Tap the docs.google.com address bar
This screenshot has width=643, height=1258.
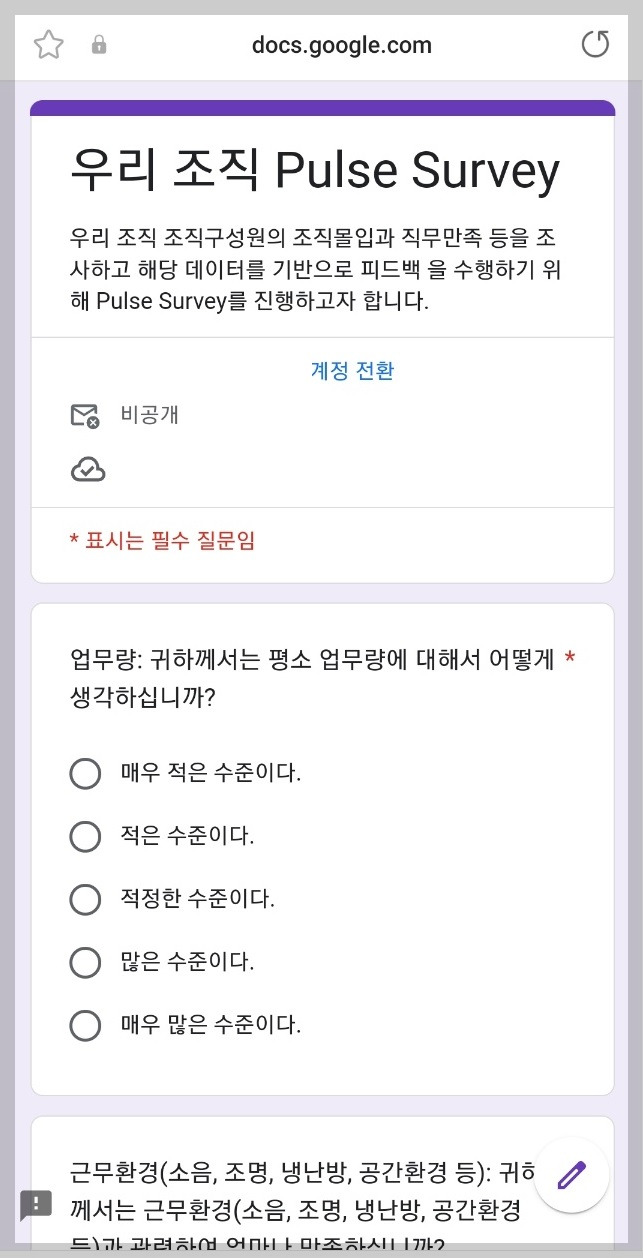(342, 45)
